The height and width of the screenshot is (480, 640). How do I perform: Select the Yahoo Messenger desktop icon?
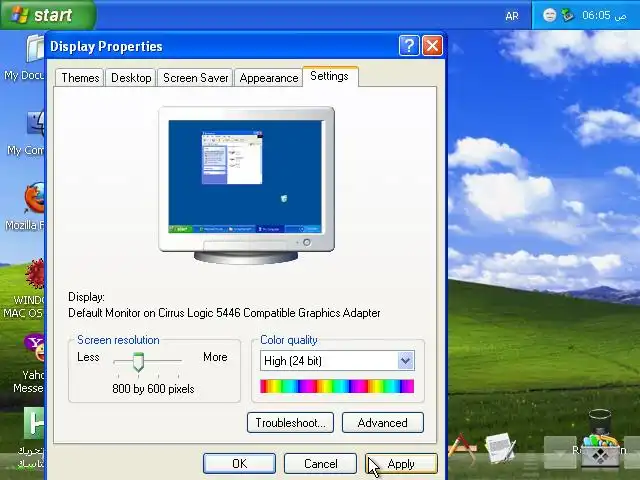click(x=29, y=363)
